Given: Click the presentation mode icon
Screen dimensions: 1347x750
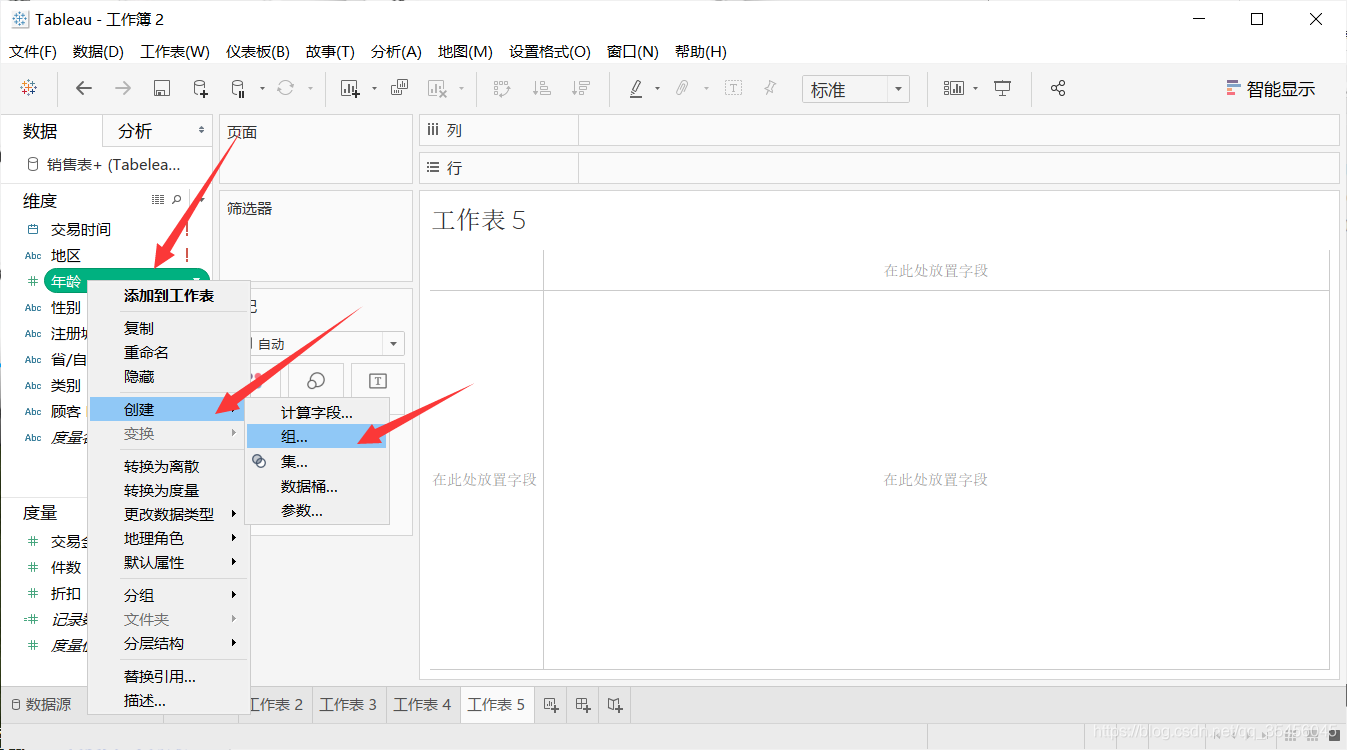Looking at the screenshot, I should pyautogui.click(x=1003, y=88).
